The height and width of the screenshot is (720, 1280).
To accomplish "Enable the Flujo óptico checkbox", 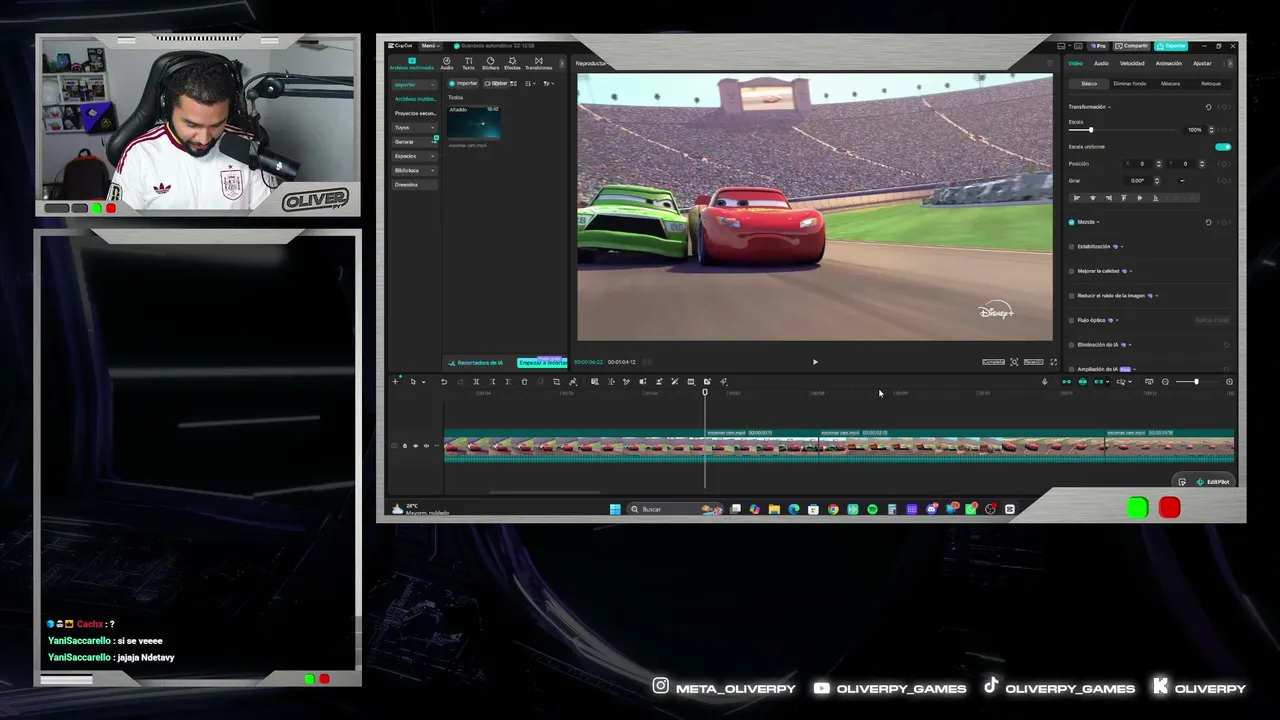I will click(1072, 320).
